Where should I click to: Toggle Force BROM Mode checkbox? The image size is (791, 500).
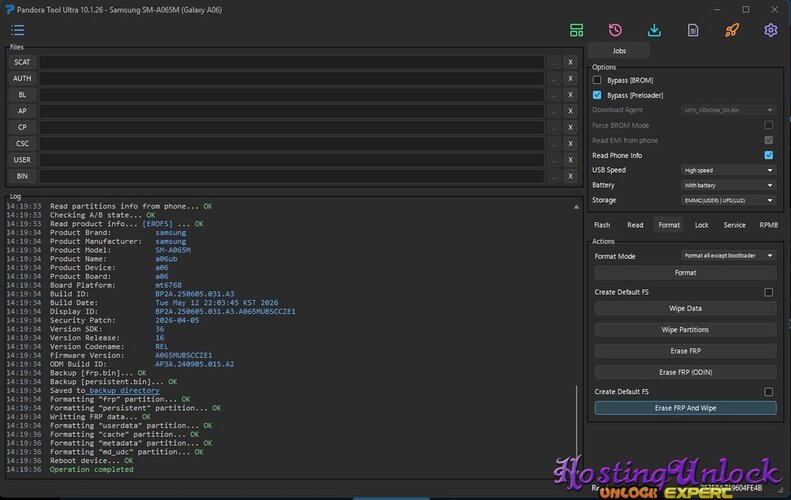(768, 125)
